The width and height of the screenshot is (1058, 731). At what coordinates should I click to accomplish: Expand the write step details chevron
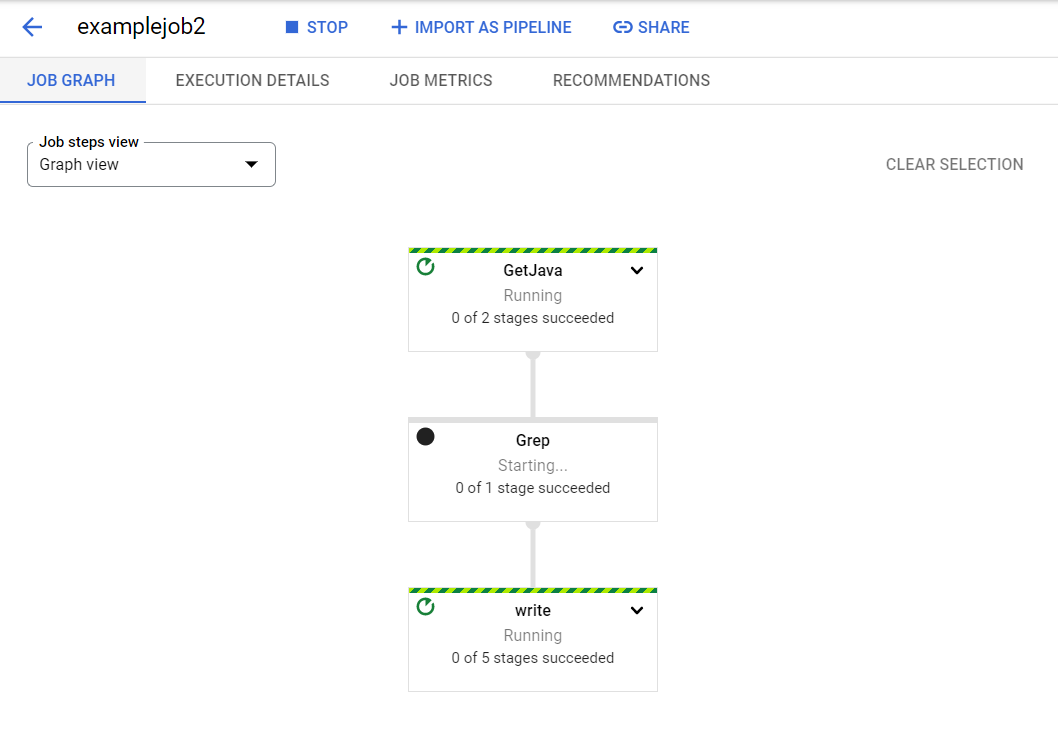[637, 610]
